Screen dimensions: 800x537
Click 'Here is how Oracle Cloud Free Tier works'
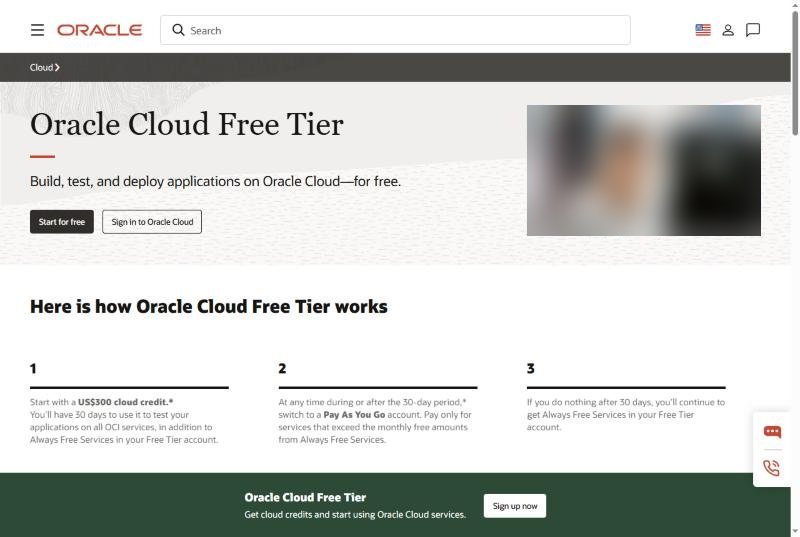coord(209,306)
